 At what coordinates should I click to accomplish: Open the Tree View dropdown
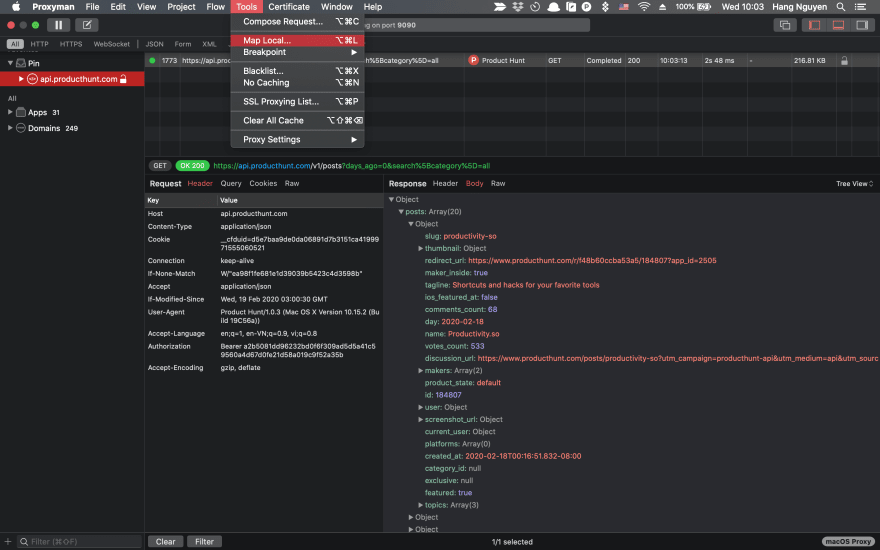pyautogui.click(x=854, y=184)
